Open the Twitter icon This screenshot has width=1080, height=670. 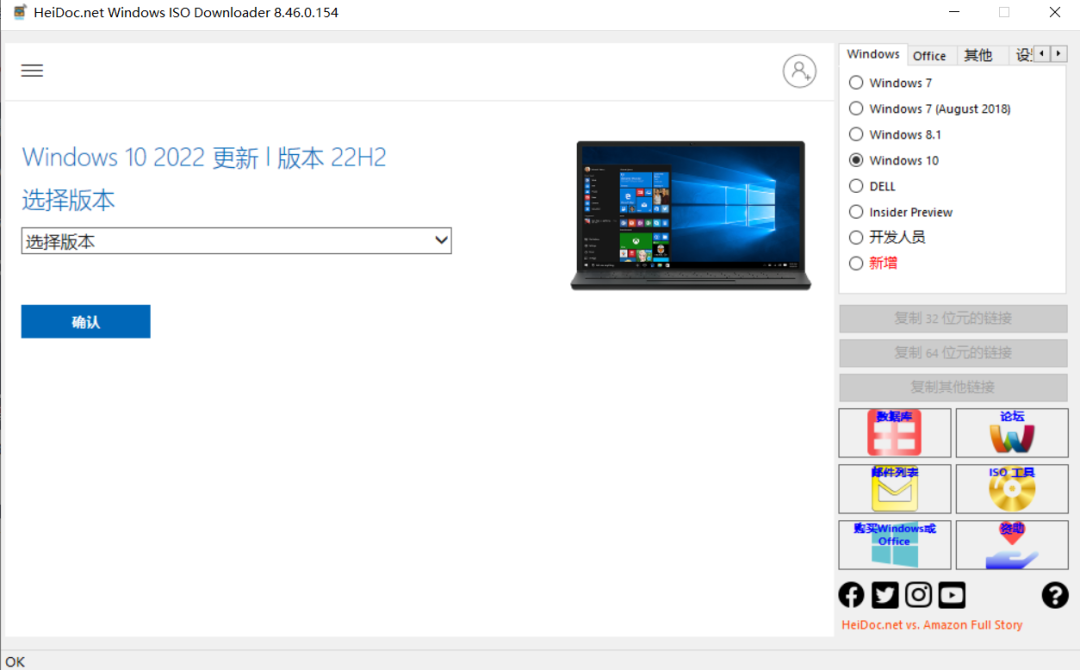point(885,595)
